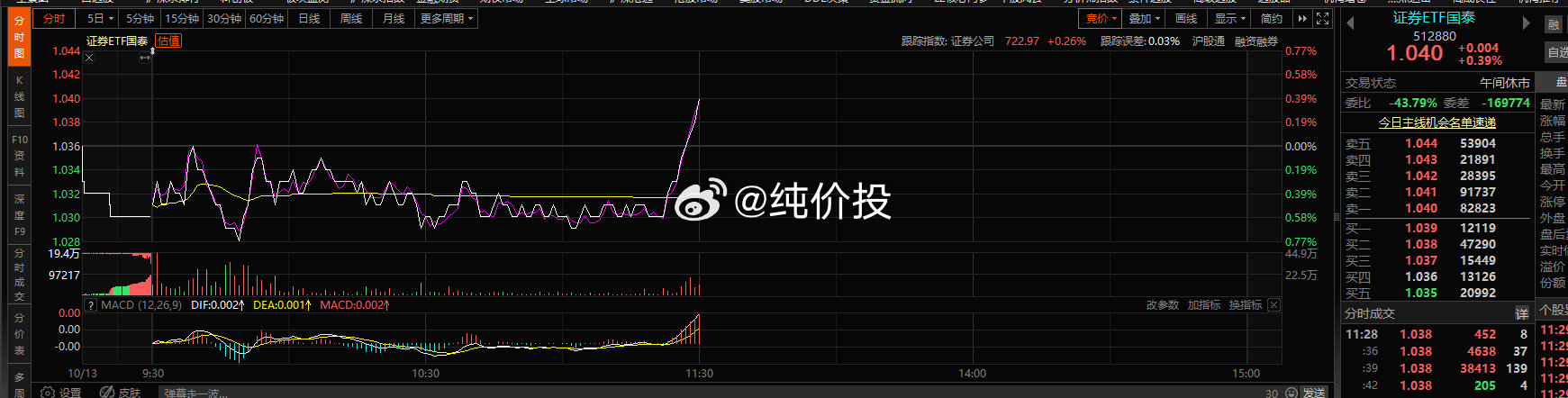Click the 14:00 time axis marker
The height and width of the screenshot is (398, 1568).
[x=972, y=373]
